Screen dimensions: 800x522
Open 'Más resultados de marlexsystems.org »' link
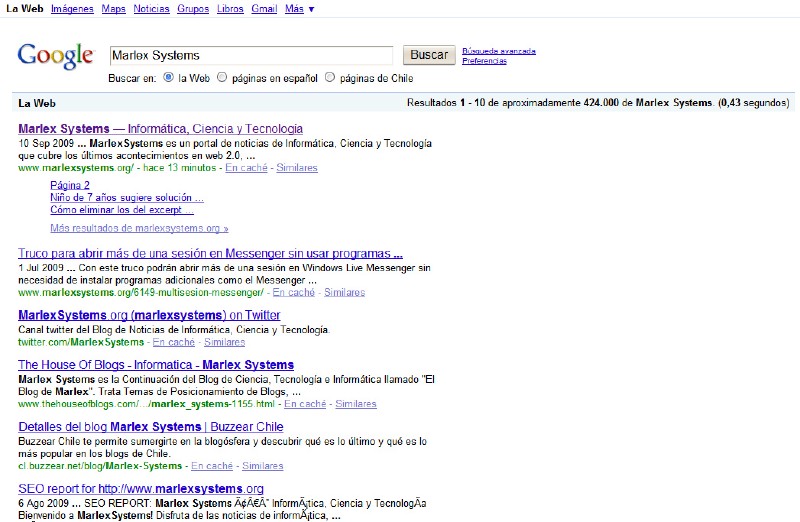139,228
